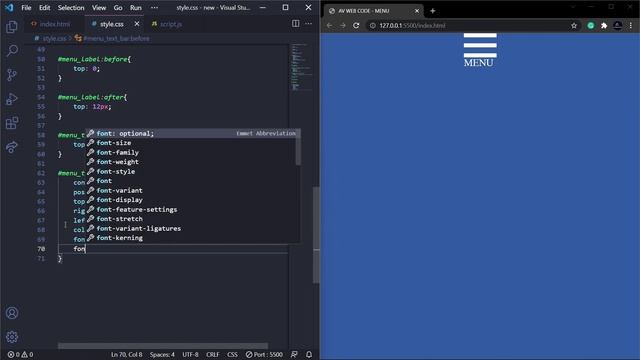The height and width of the screenshot is (360, 640).
Task: Go forward in the Chrome browser
Action: tap(343, 25)
